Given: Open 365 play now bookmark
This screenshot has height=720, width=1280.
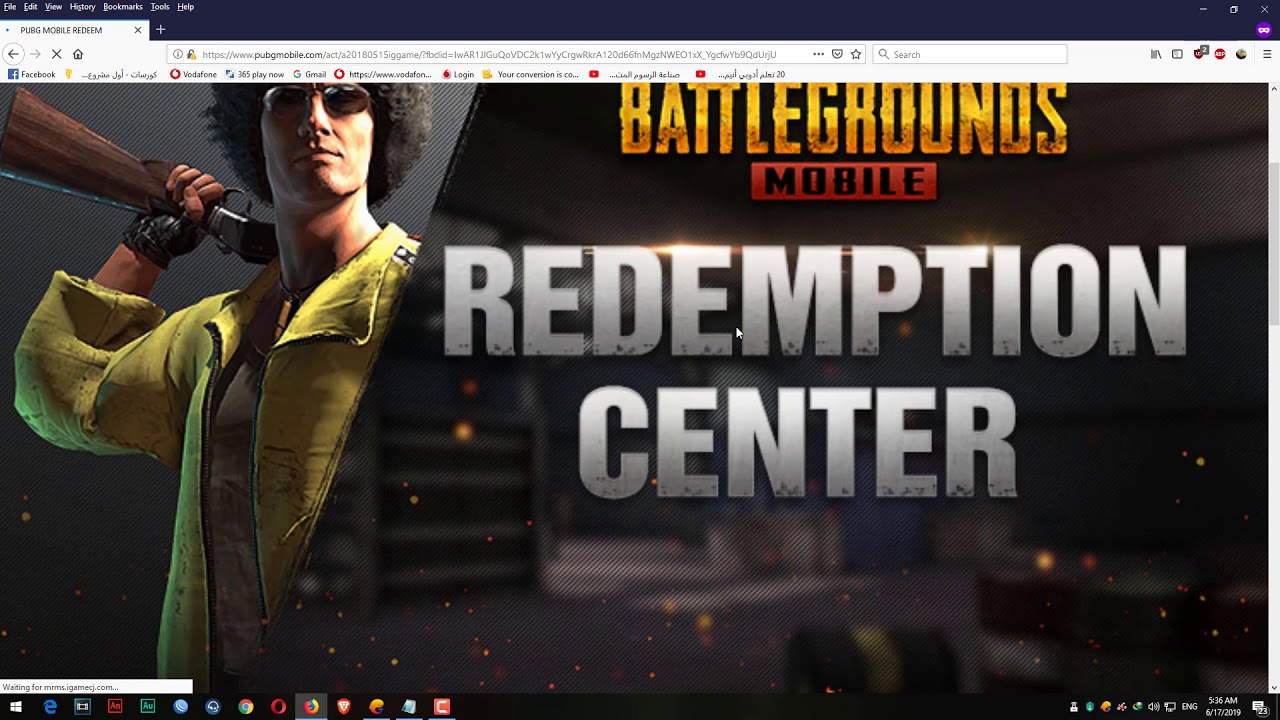Looking at the screenshot, I should click(255, 75).
